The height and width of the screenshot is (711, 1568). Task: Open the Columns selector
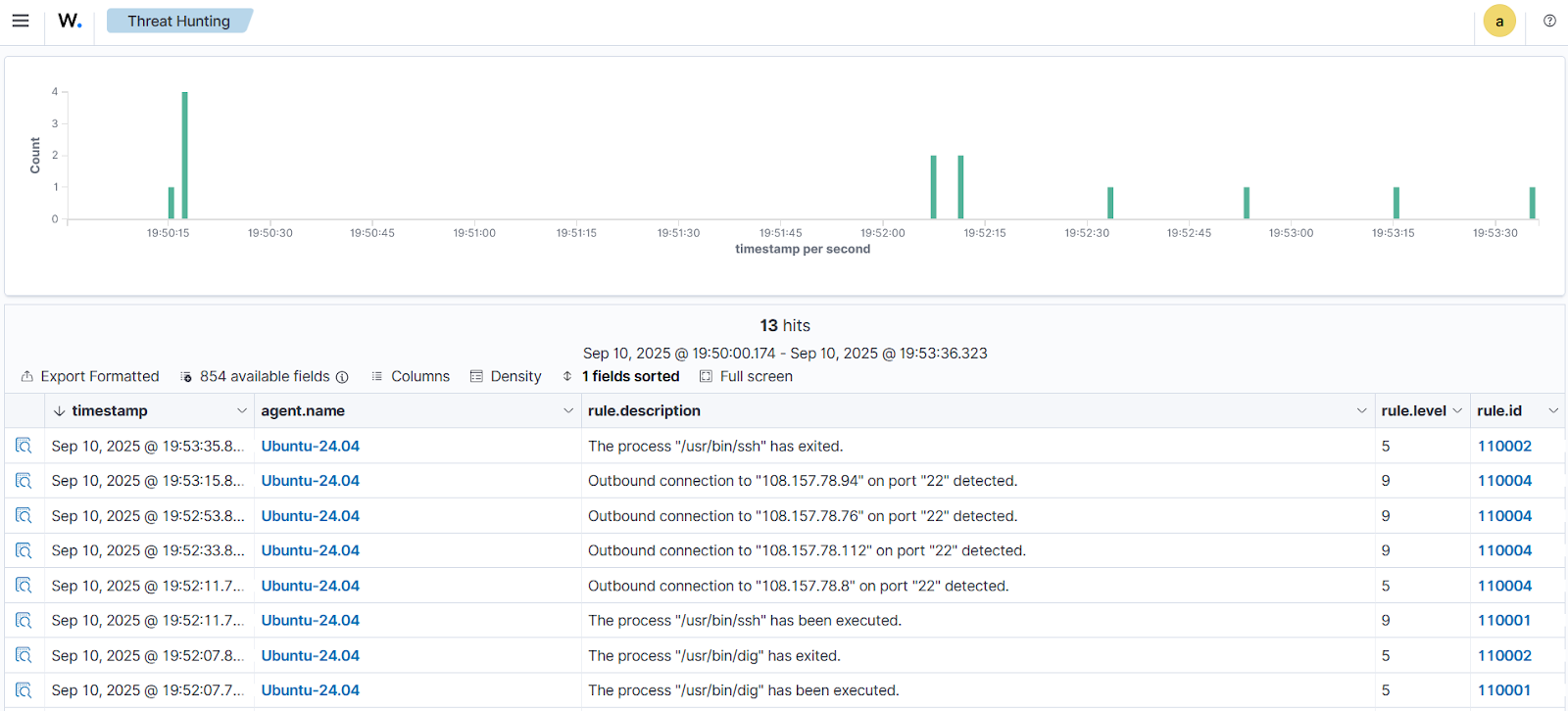coord(411,376)
